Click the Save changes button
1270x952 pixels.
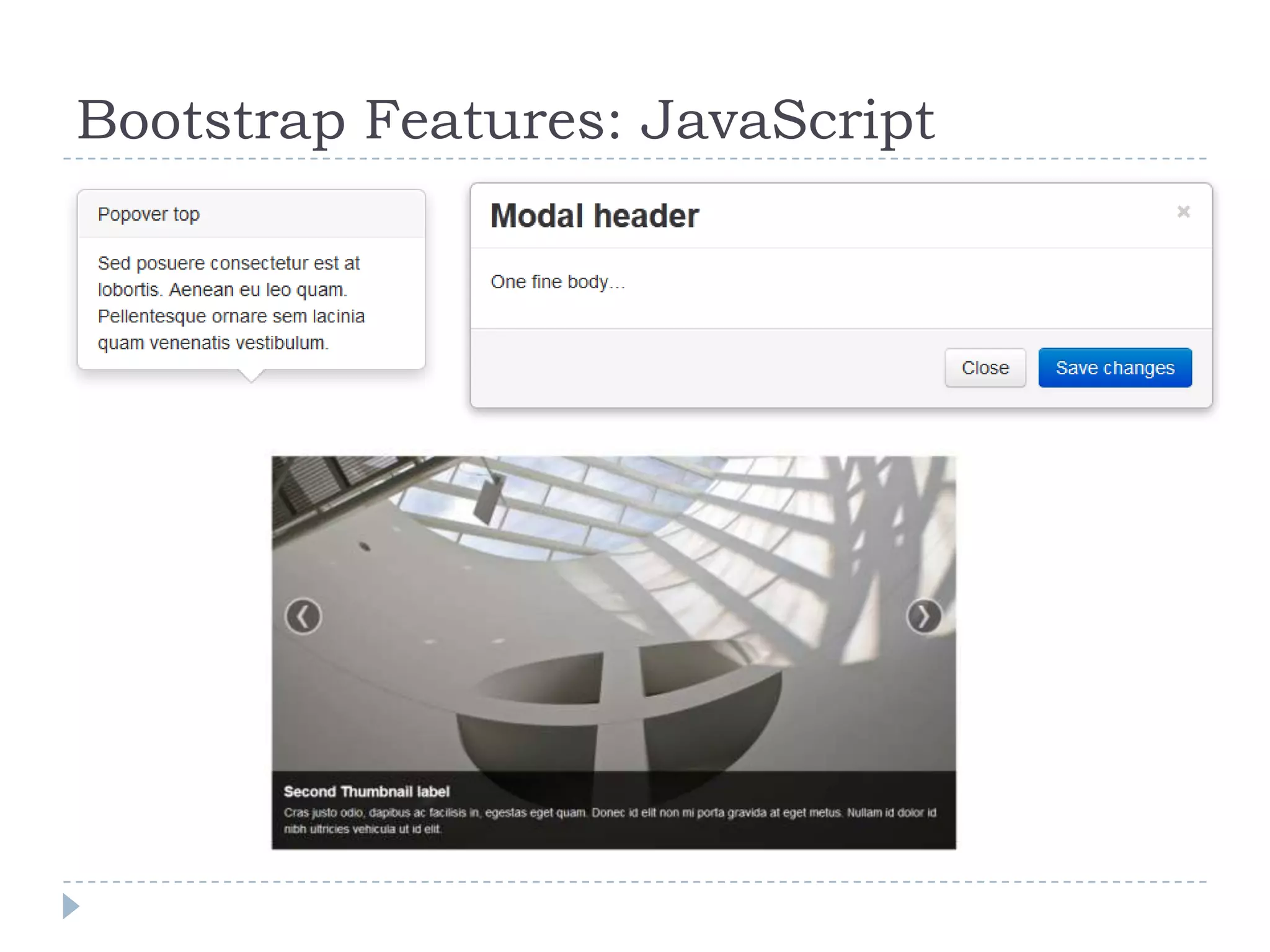tap(1115, 368)
